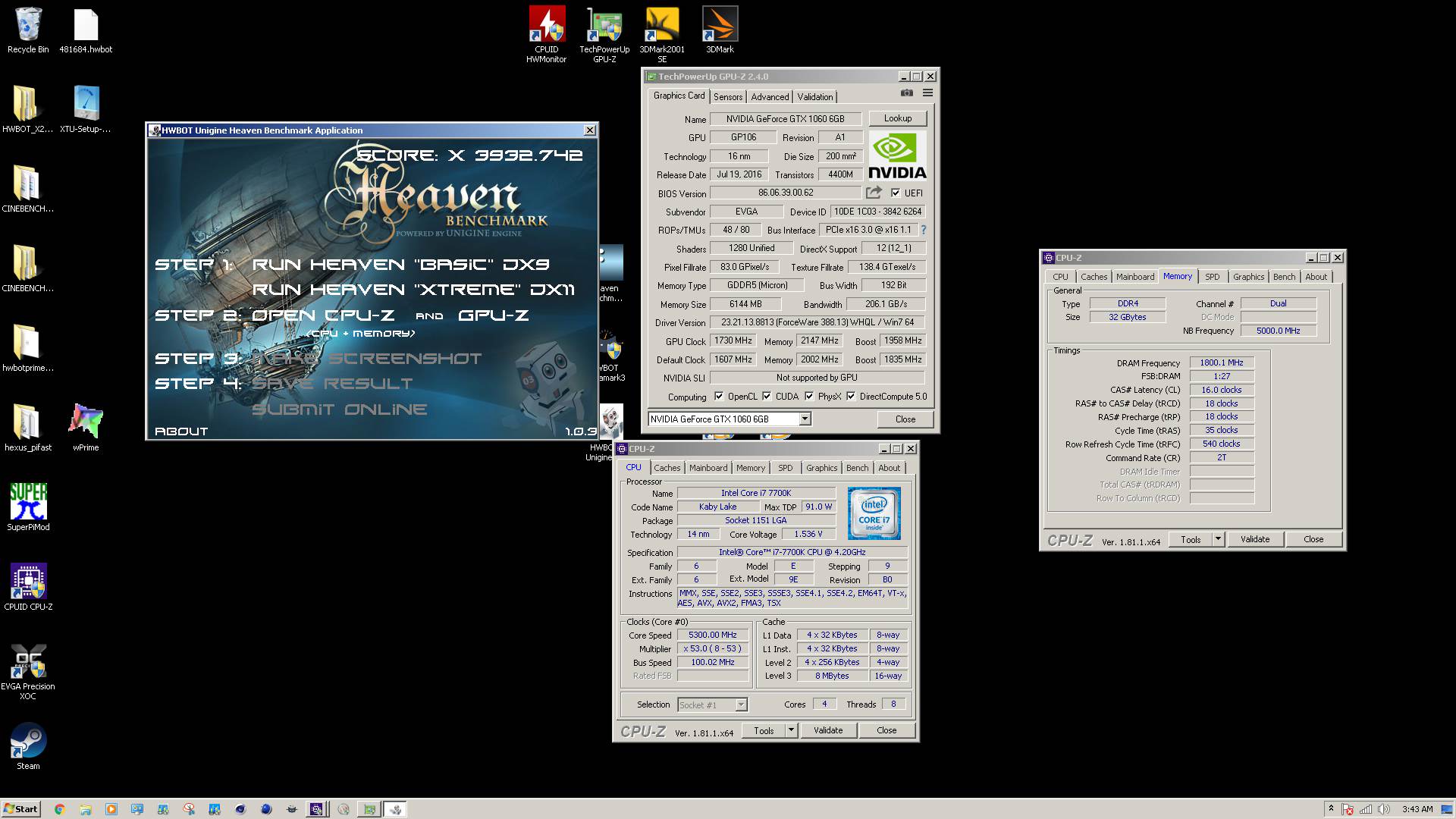Open SPD tab in CPU-Z Memory window

point(1213,277)
